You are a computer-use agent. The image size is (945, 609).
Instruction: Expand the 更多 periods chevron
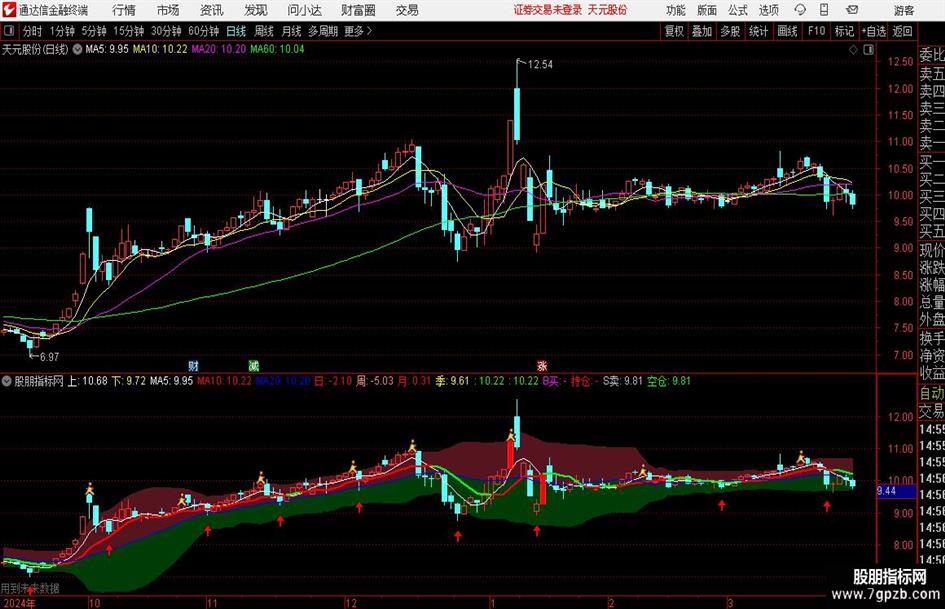pyautogui.click(x=369, y=31)
